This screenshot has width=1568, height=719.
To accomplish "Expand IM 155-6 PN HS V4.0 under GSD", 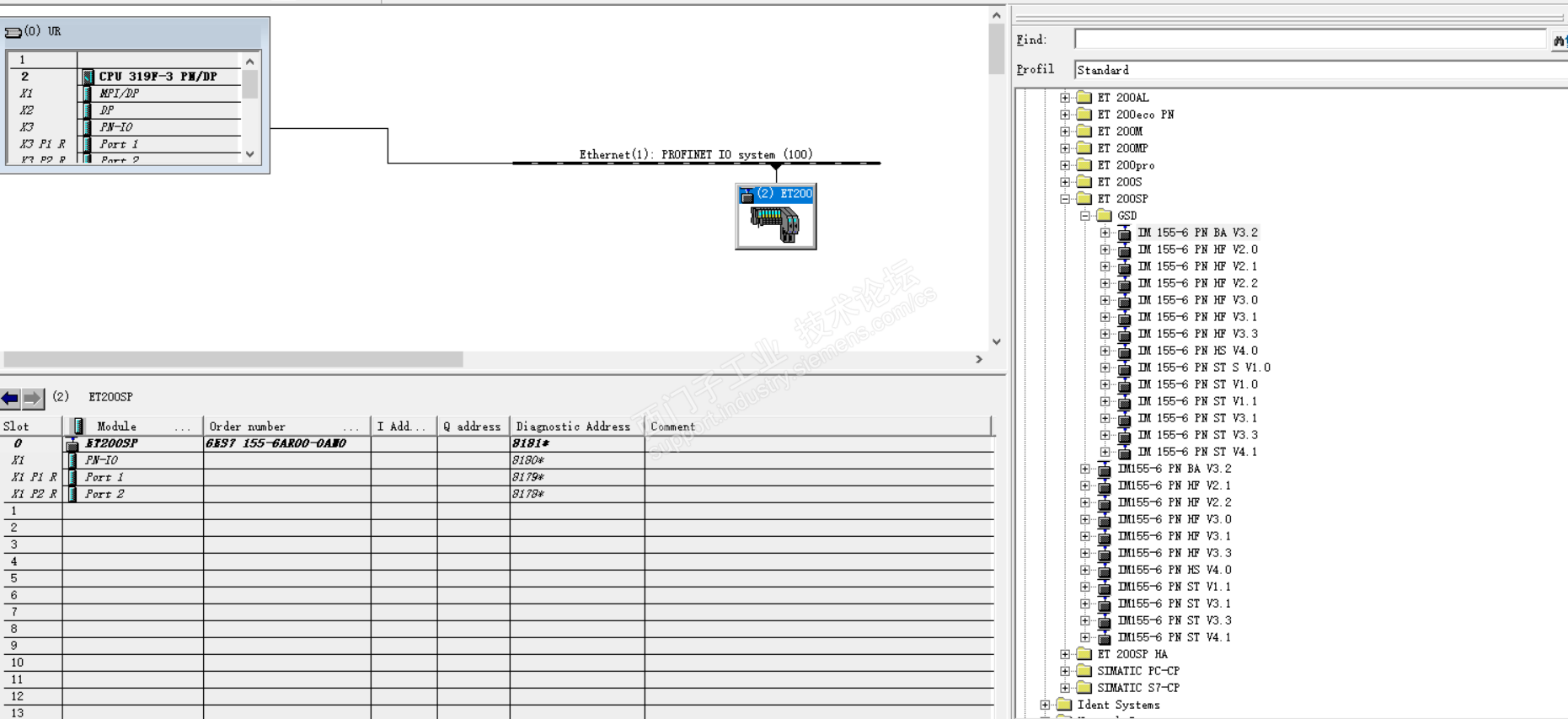I will pos(1105,351).
